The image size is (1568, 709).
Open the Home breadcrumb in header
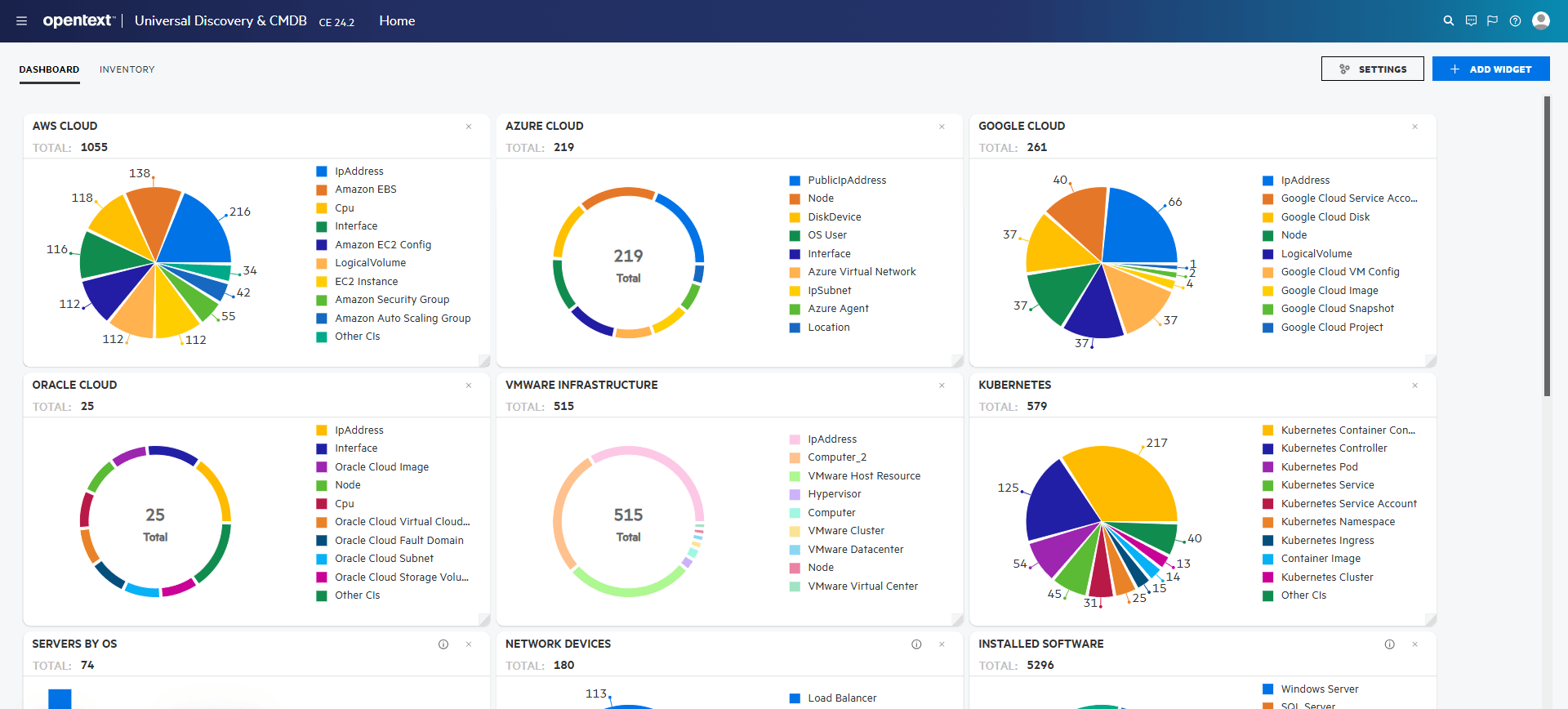point(397,21)
